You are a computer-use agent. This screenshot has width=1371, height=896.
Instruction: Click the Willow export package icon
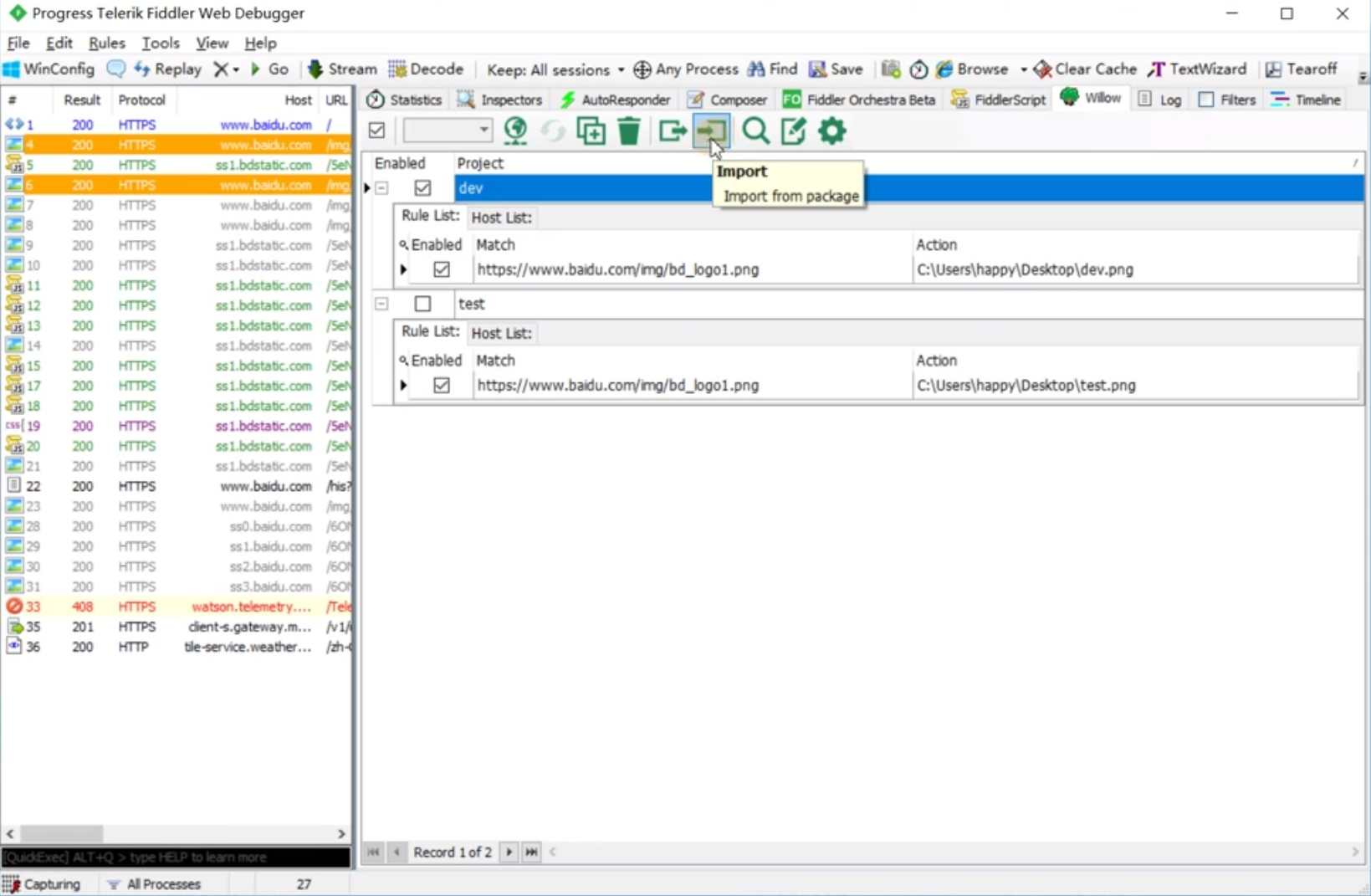(672, 131)
